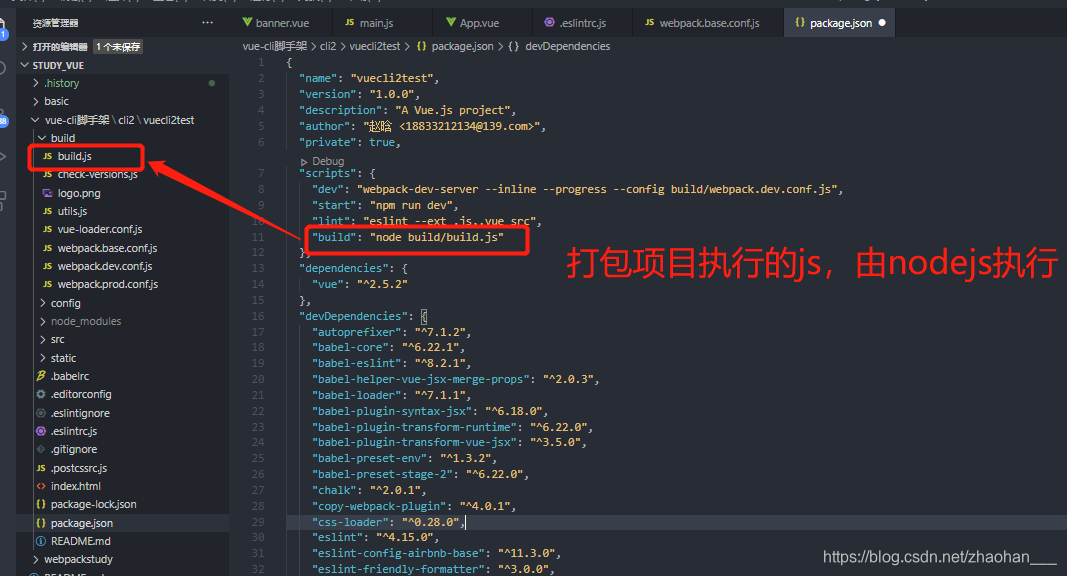
Task: Click the JS icon on webpack.base.conf.js tab
Action: (650, 22)
